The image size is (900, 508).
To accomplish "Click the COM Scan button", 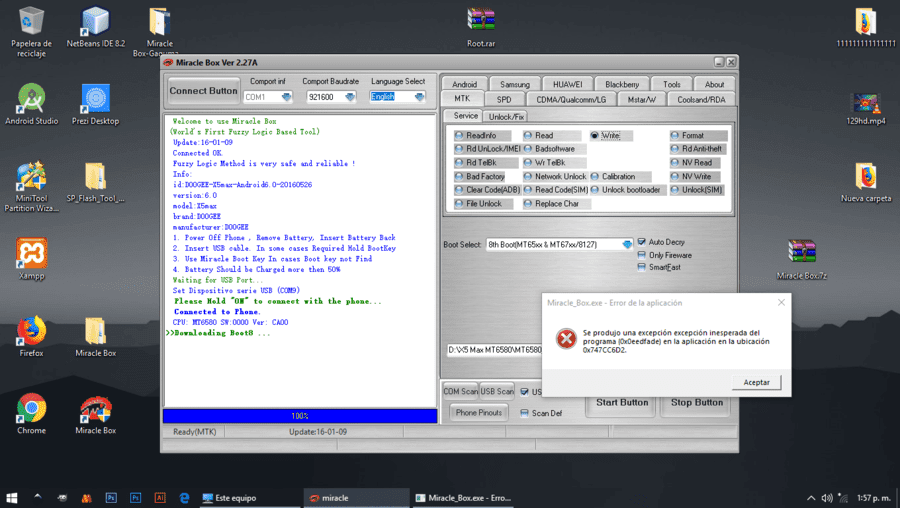I will click(460, 391).
